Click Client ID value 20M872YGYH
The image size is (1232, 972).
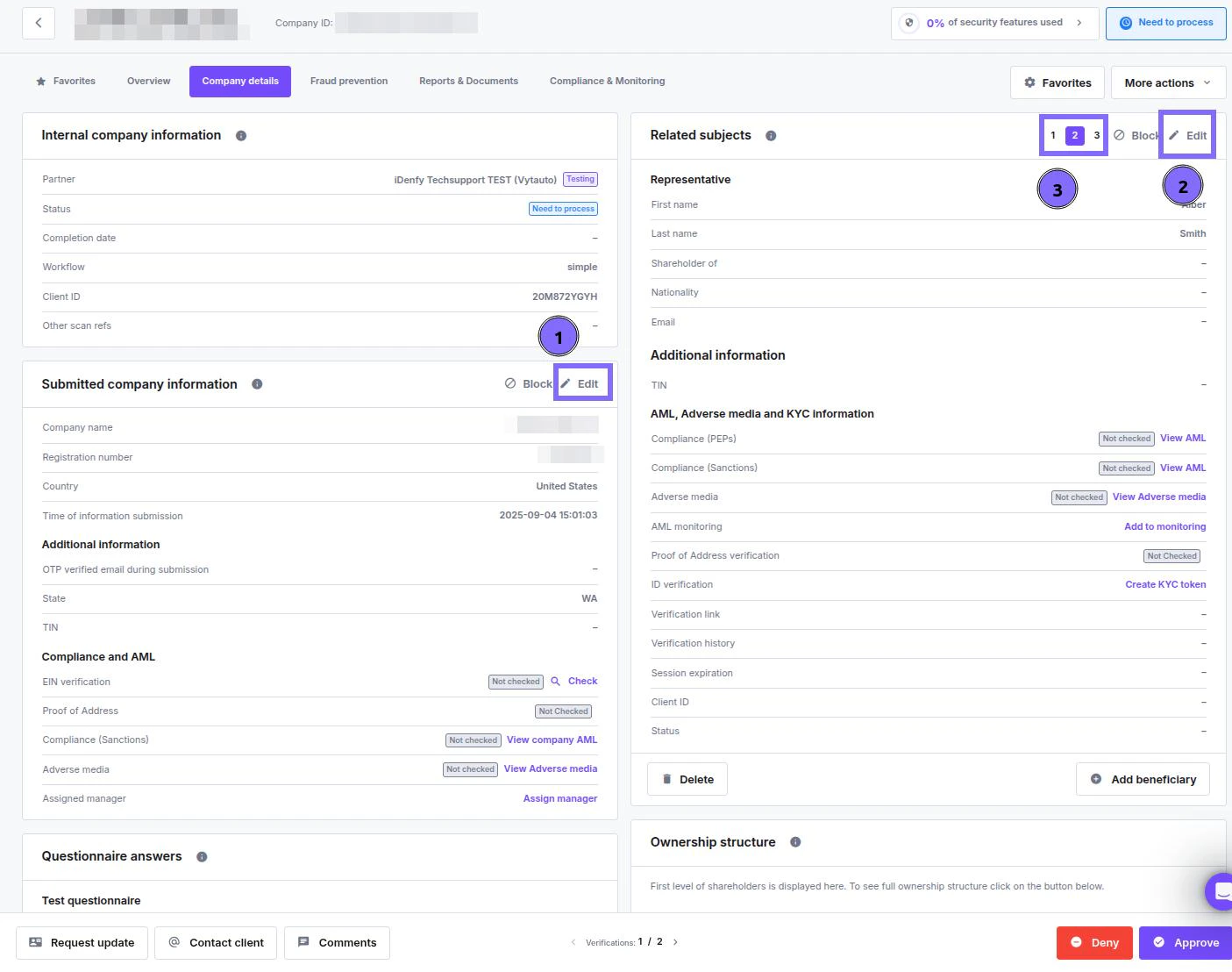tap(565, 297)
